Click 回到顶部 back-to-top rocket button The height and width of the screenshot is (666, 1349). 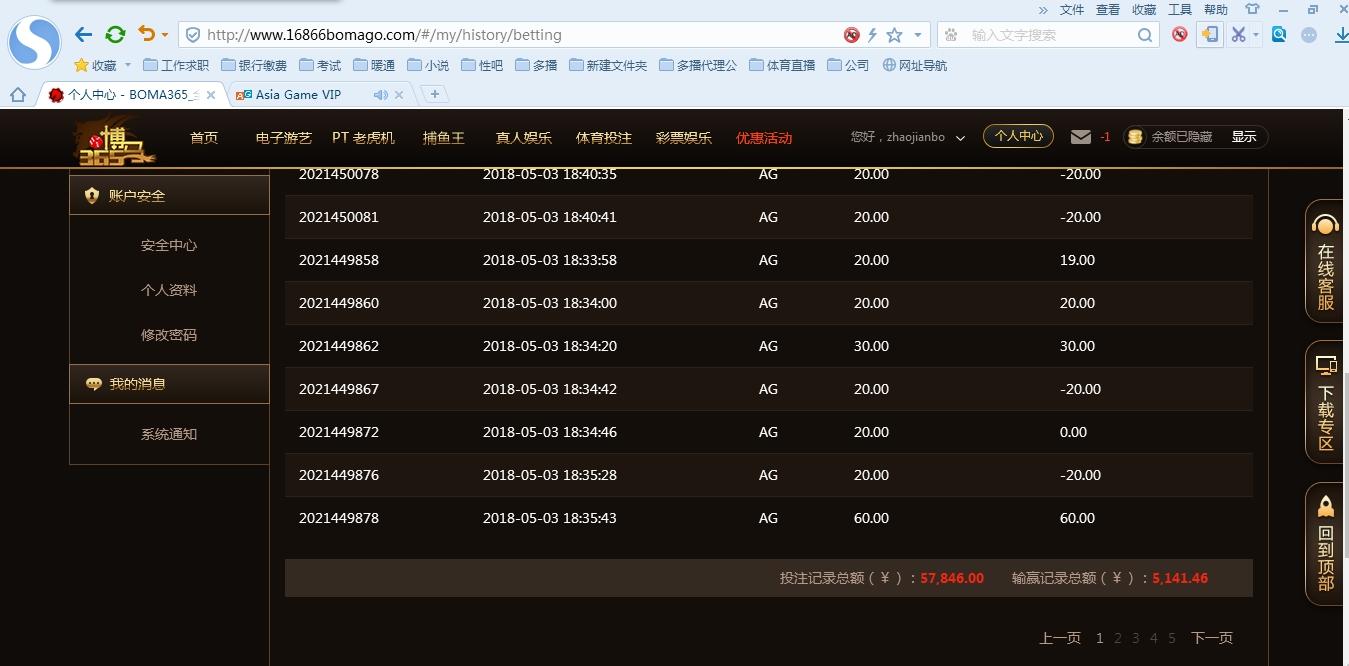1326,544
